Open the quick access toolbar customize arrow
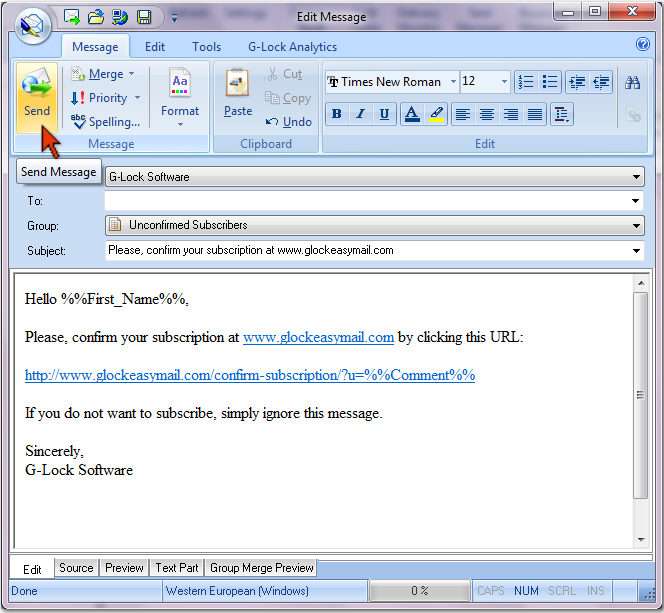Viewport: 664px width, 613px height. pyautogui.click(x=174, y=18)
